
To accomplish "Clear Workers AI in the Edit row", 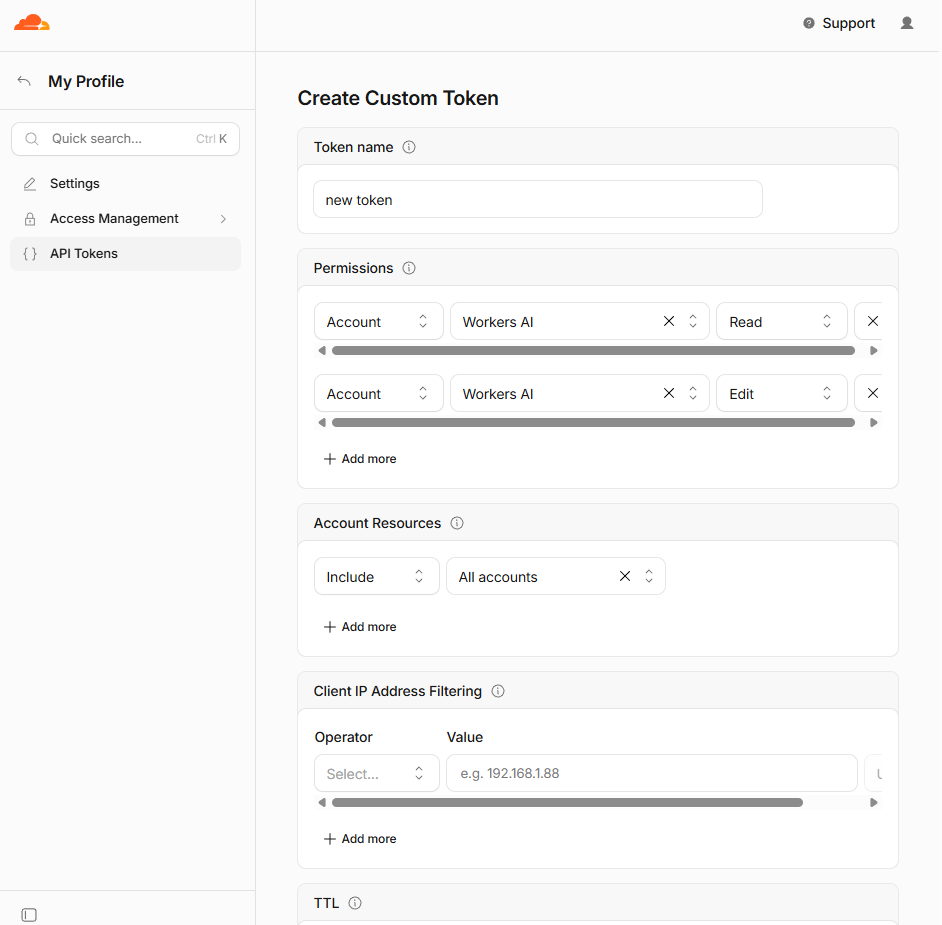I will [x=669, y=393].
